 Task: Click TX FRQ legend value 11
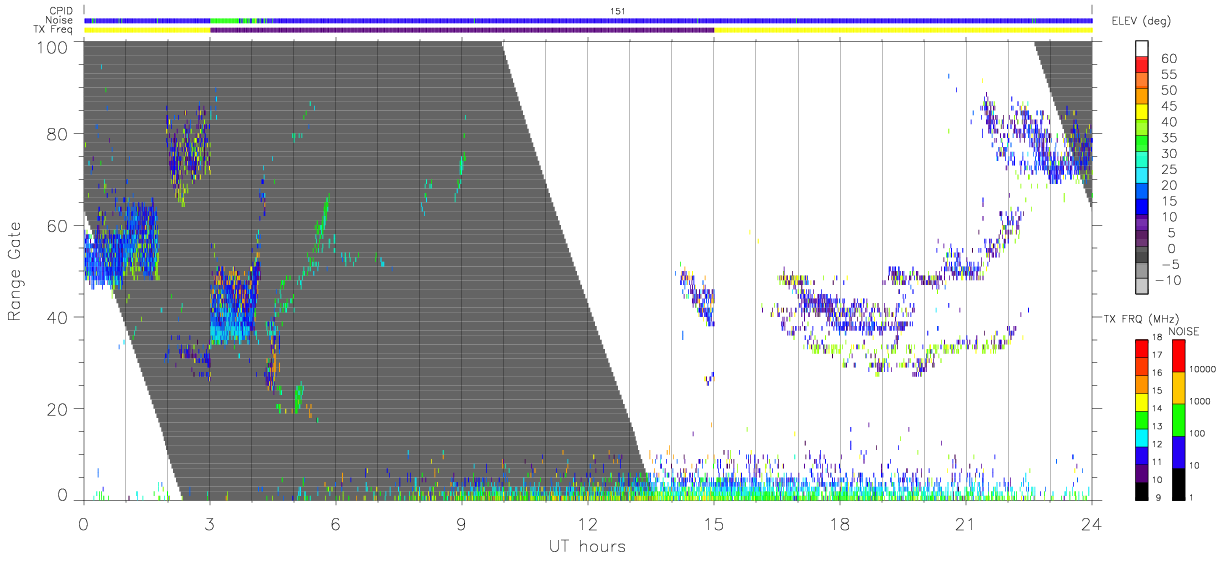coord(1157,463)
